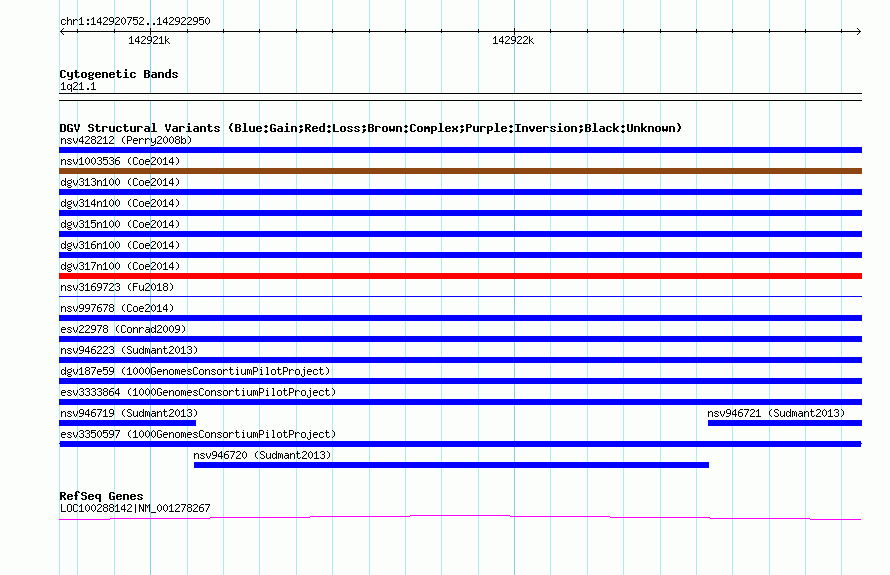Click the chr1:142920752..142922950 coordinate label

pyautogui.click(x=135, y=21)
